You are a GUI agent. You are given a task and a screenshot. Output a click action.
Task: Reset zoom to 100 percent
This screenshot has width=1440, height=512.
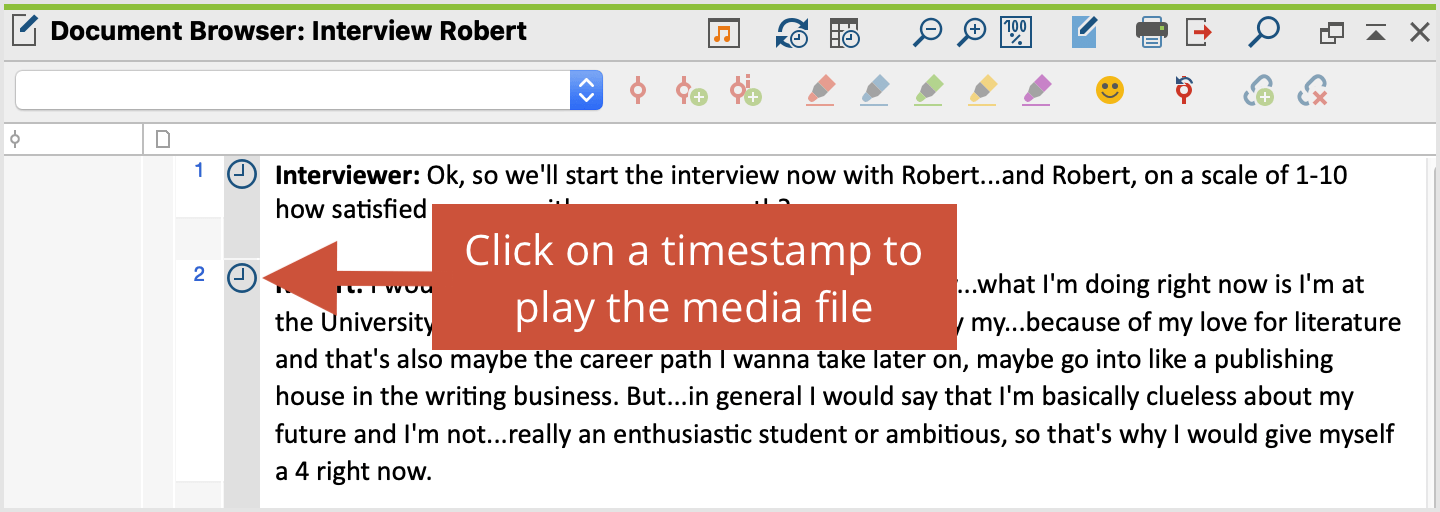tap(1016, 33)
